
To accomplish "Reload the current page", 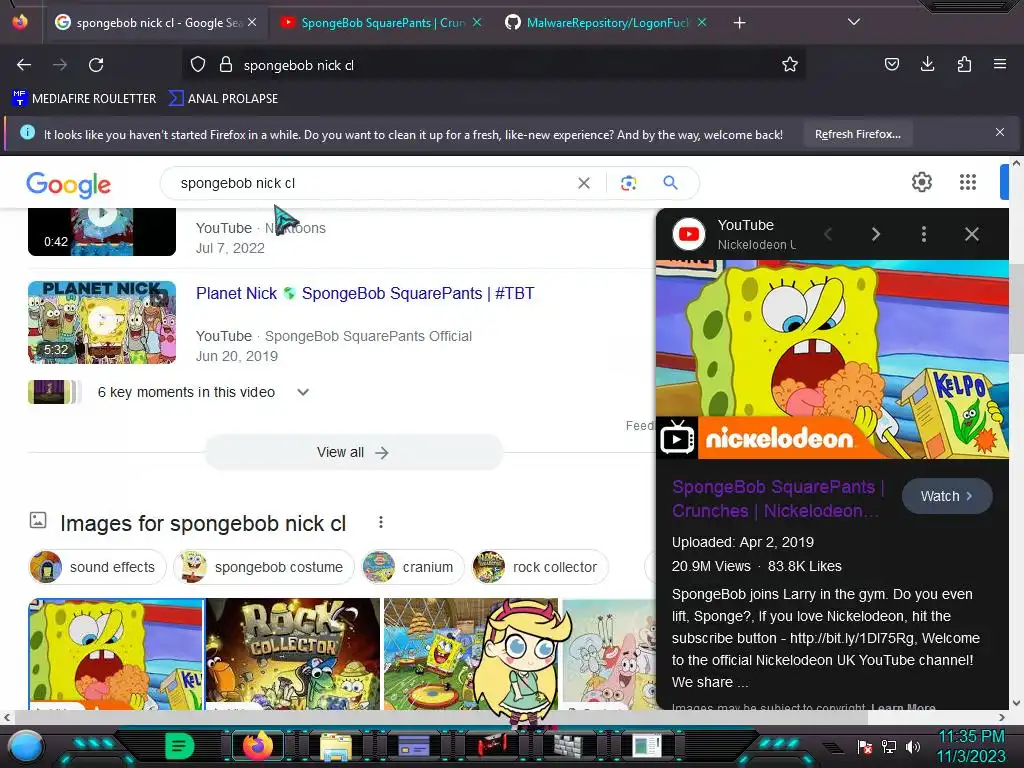I will [x=96, y=65].
